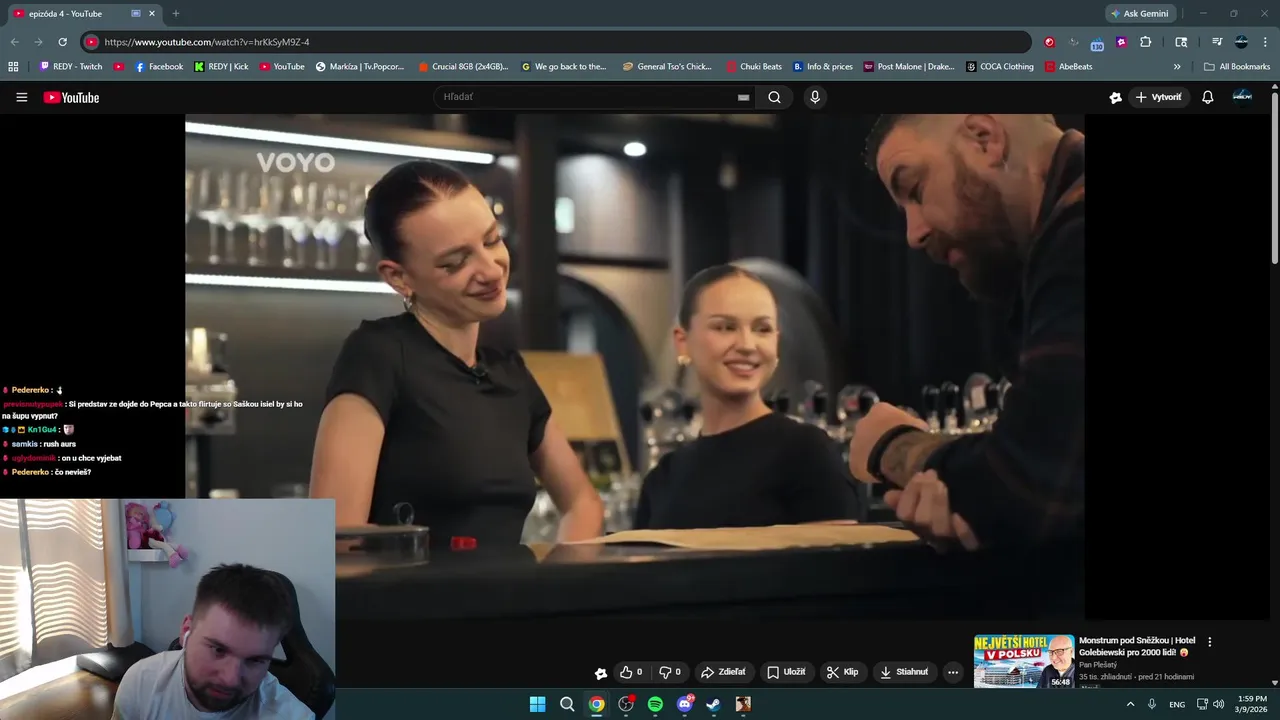This screenshot has height=720, width=1280.
Task: Open the YouTube account avatar menu
Action: (x=1242, y=97)
